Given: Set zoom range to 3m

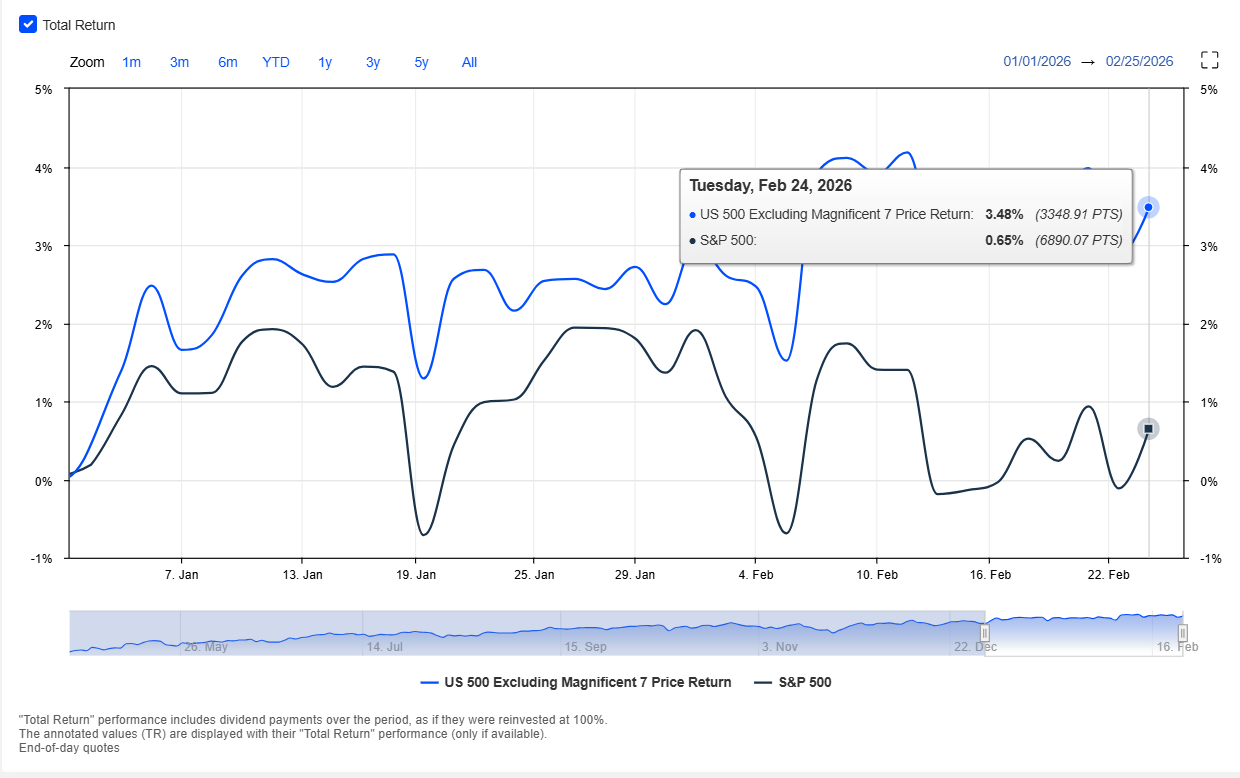Looking at the screenshot, I should click(179, 62).
